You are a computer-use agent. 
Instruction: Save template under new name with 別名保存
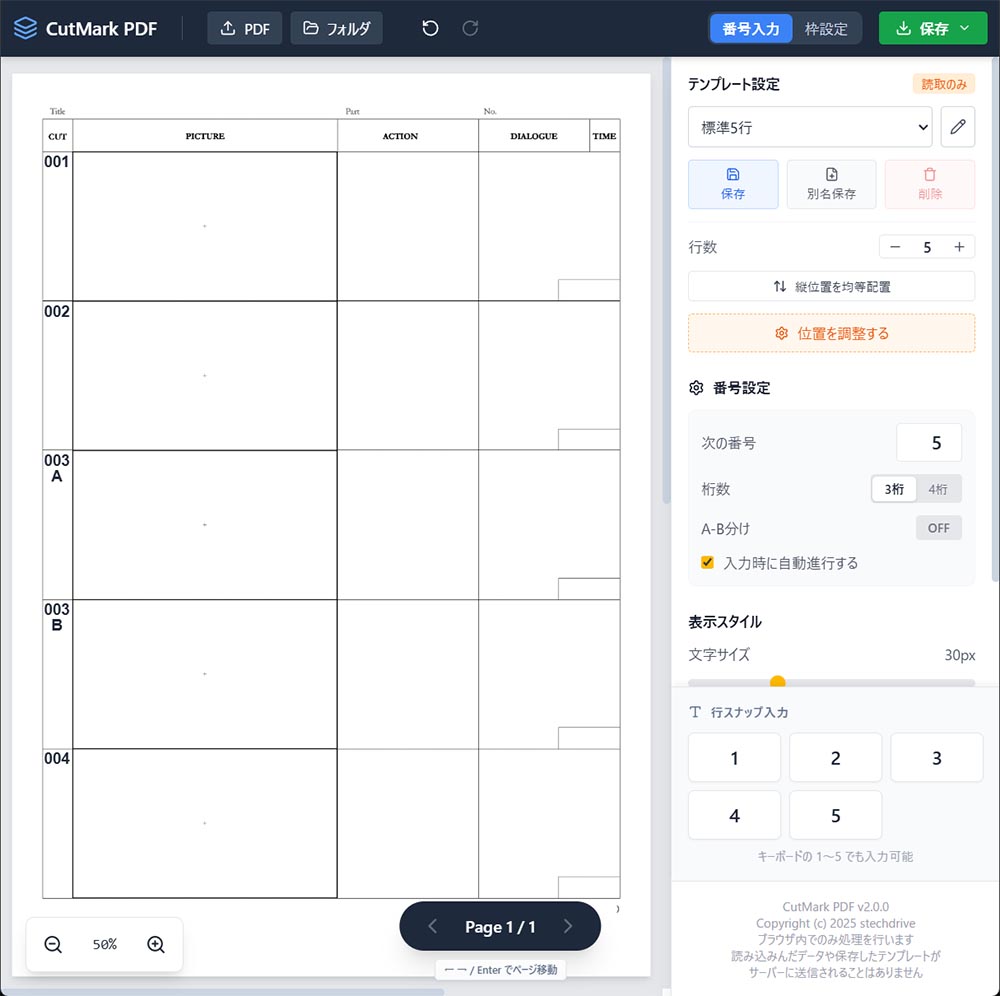tap(831, 184)
